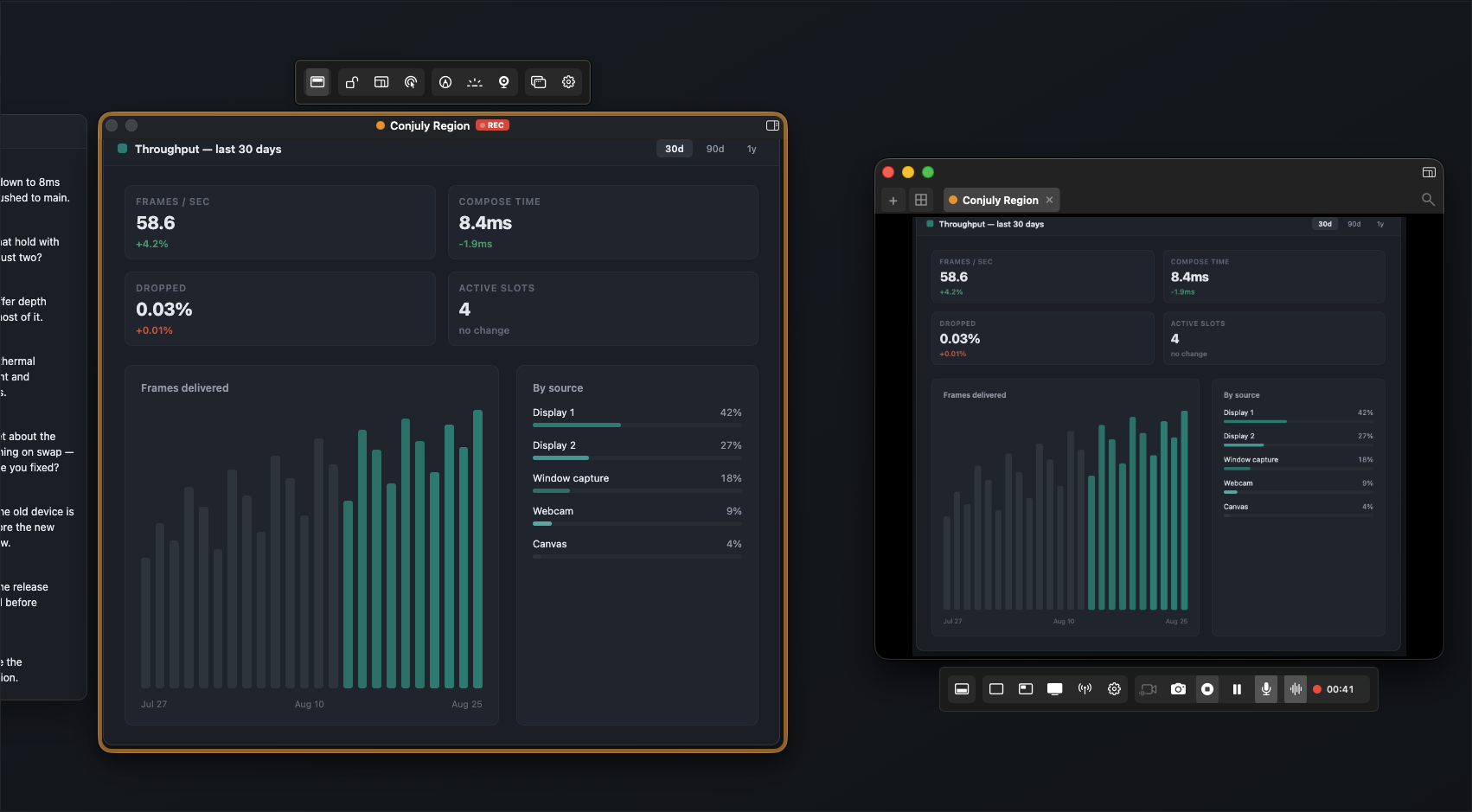Open settings gear in top toolbar

568,82
